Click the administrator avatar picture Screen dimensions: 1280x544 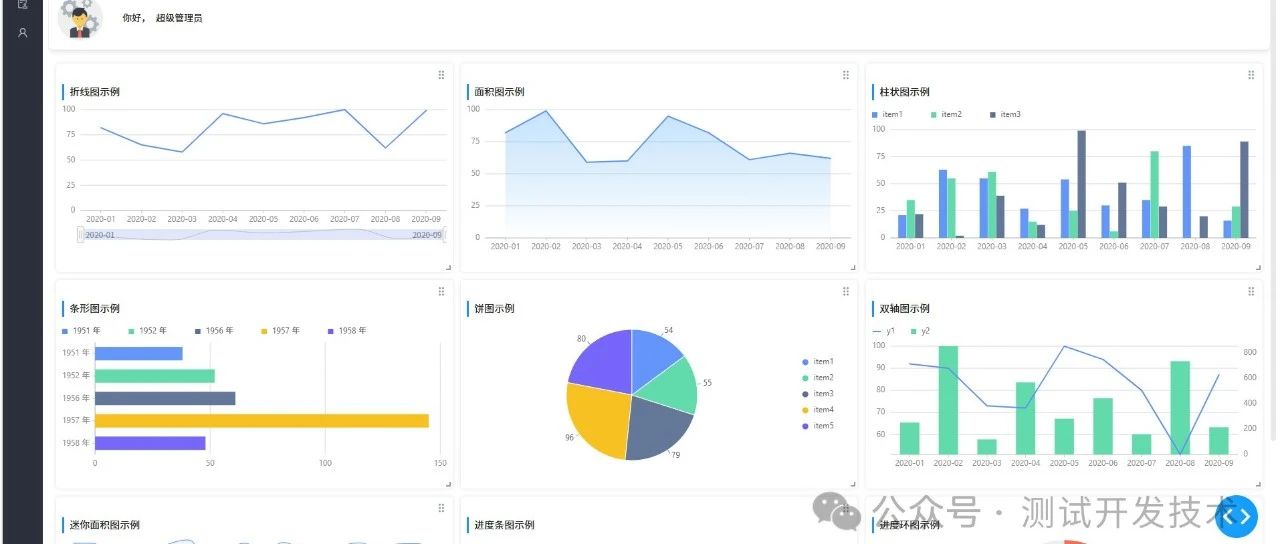pyautogui.click(x=80, y=18)
